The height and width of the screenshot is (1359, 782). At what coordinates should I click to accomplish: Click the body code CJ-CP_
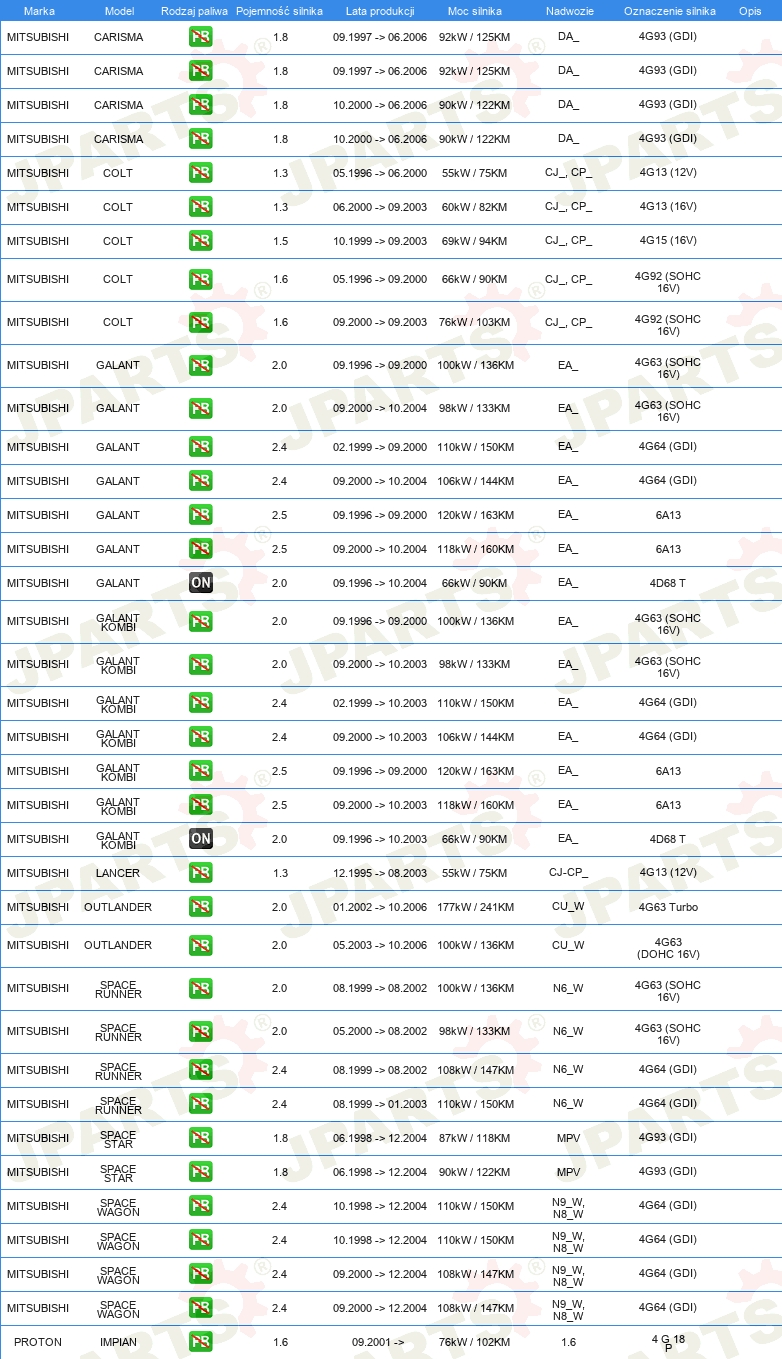(x=568, y=873)
